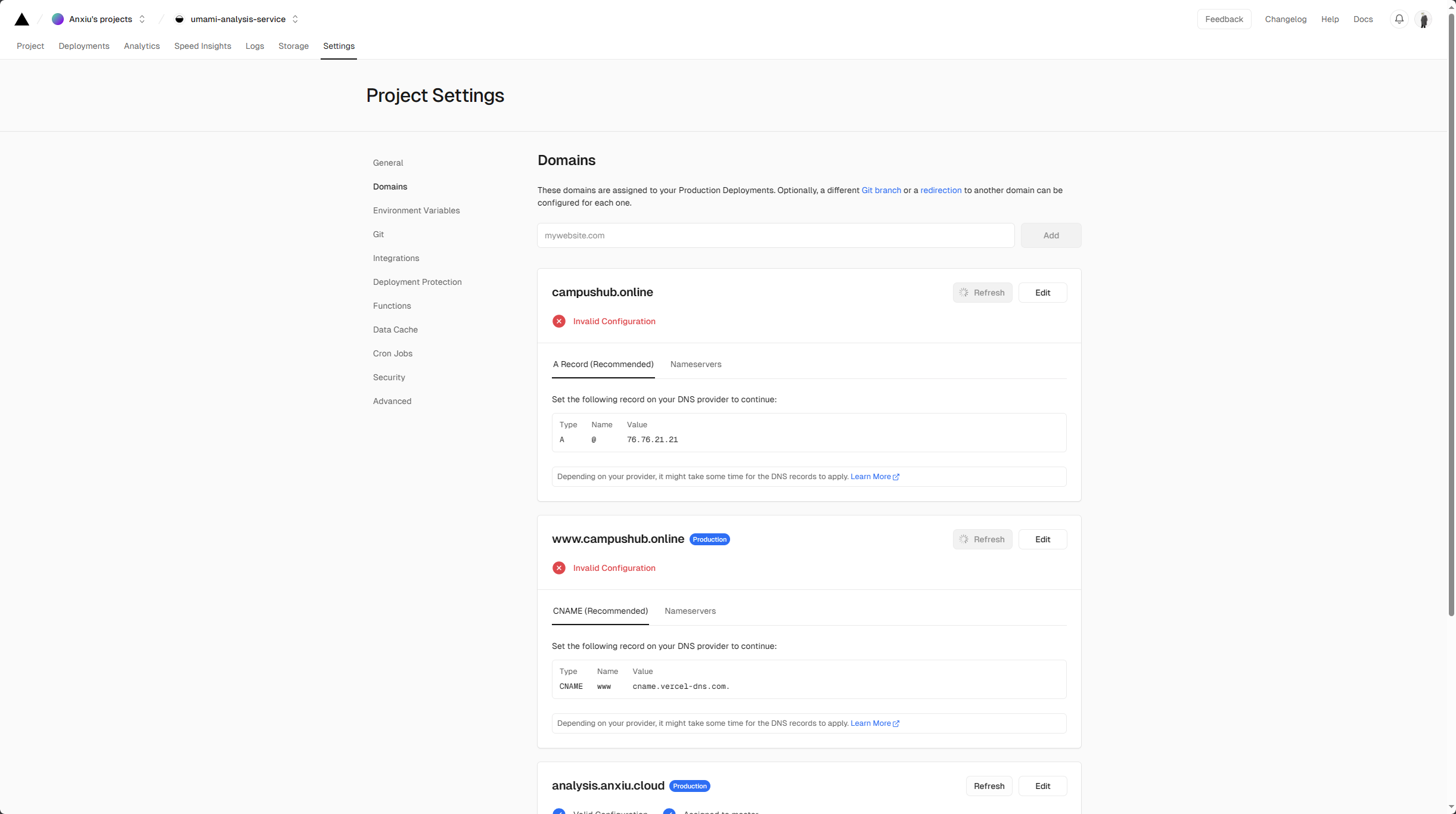Click red error icon for campushub.online
Image resolution: width=1456 pixels, height=814 pixels.
point(559,321)
